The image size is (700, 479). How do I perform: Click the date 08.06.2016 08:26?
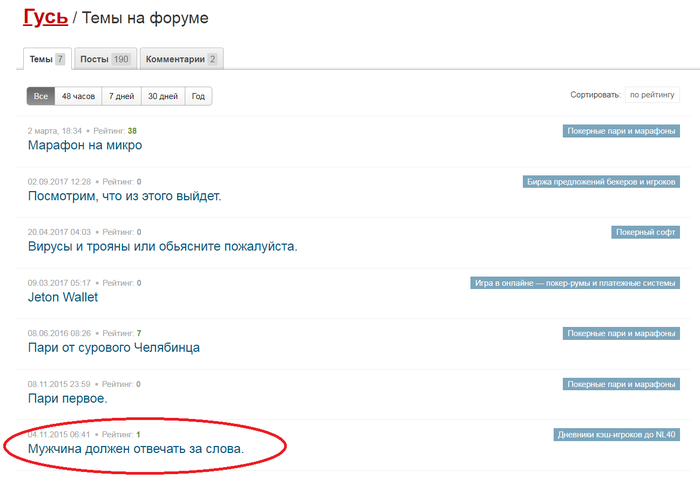click(59, 333)
